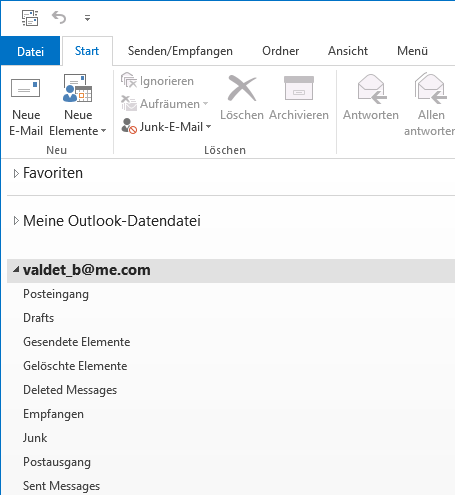The image size is (455, 495).
Task: Open the Posteingang folder
Action: pos(56,294)
